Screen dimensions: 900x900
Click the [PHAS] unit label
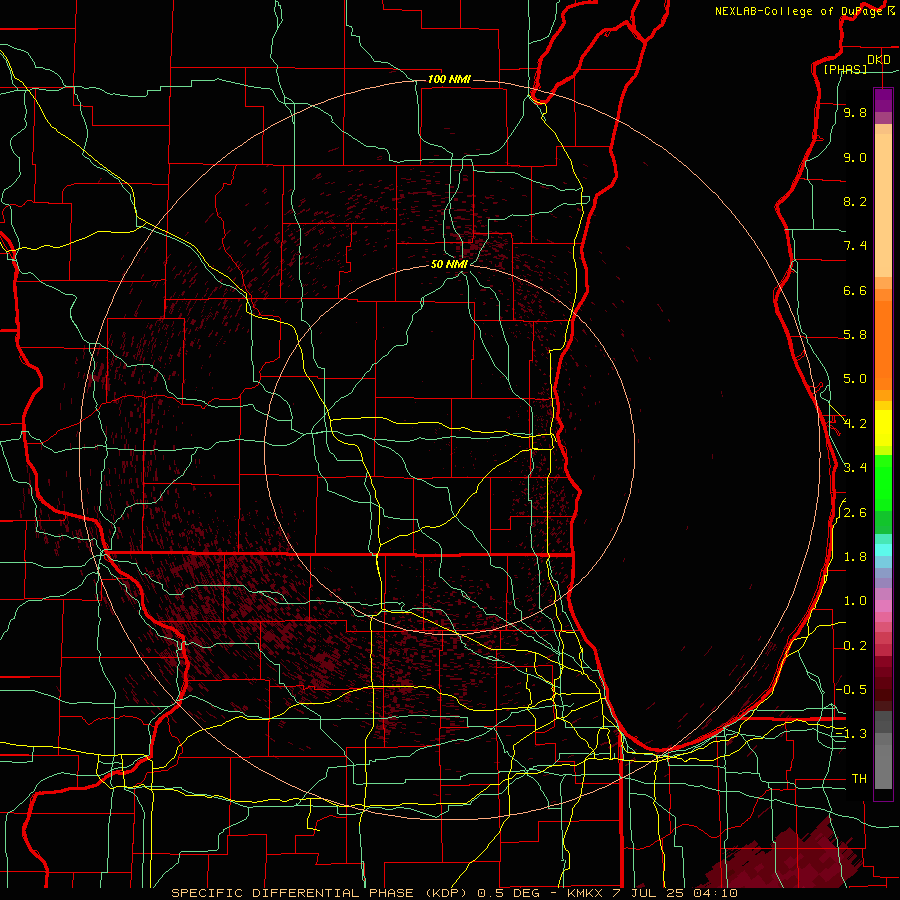(845, 69)
